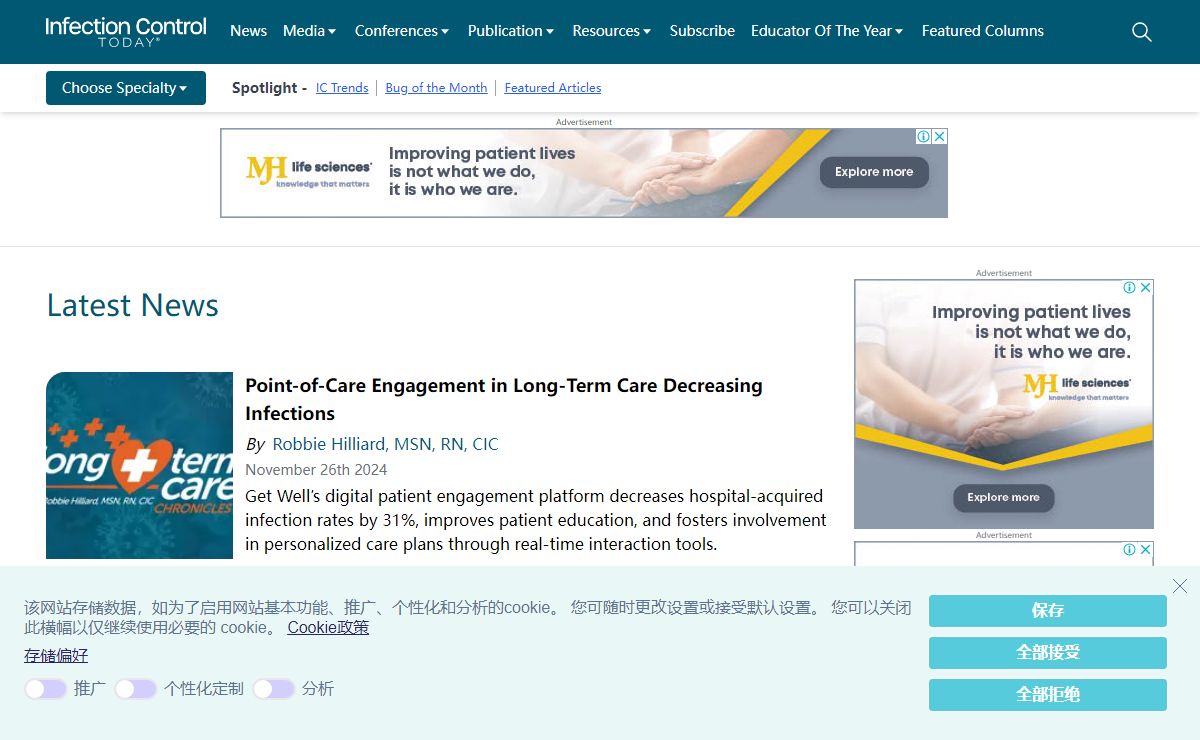Open the Conferences dropdown menu
Screen dimensions: 1200x740
click(x=402, y=31)
